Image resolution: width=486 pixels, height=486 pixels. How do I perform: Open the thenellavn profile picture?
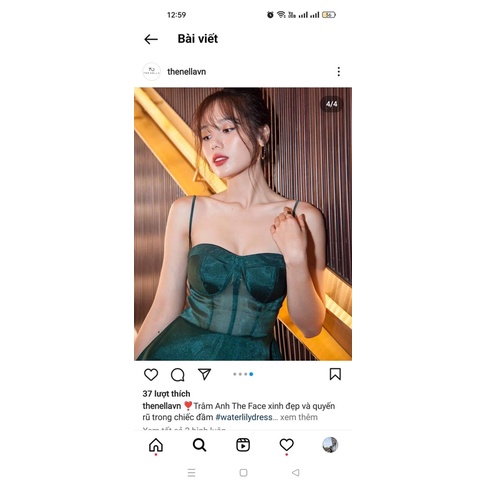(151, 71)
